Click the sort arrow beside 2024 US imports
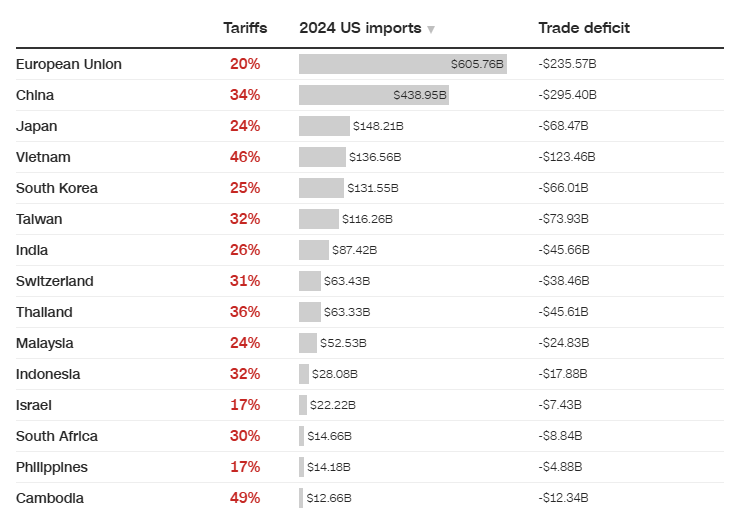731x523 pixels. pos(431,30)
